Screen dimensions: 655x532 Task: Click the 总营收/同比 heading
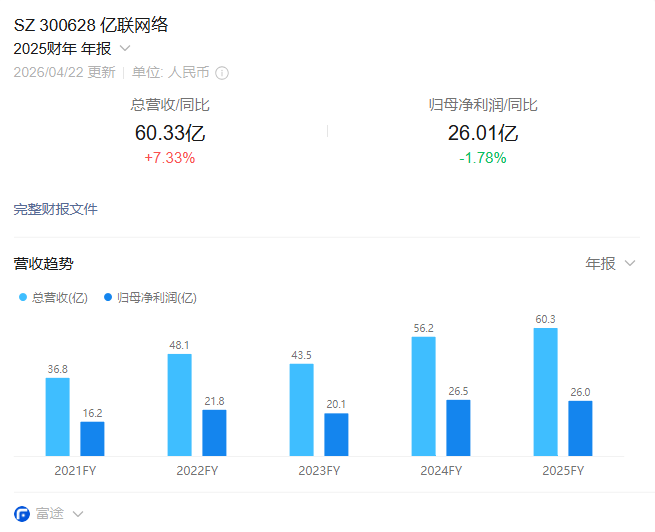pos(170,104)
